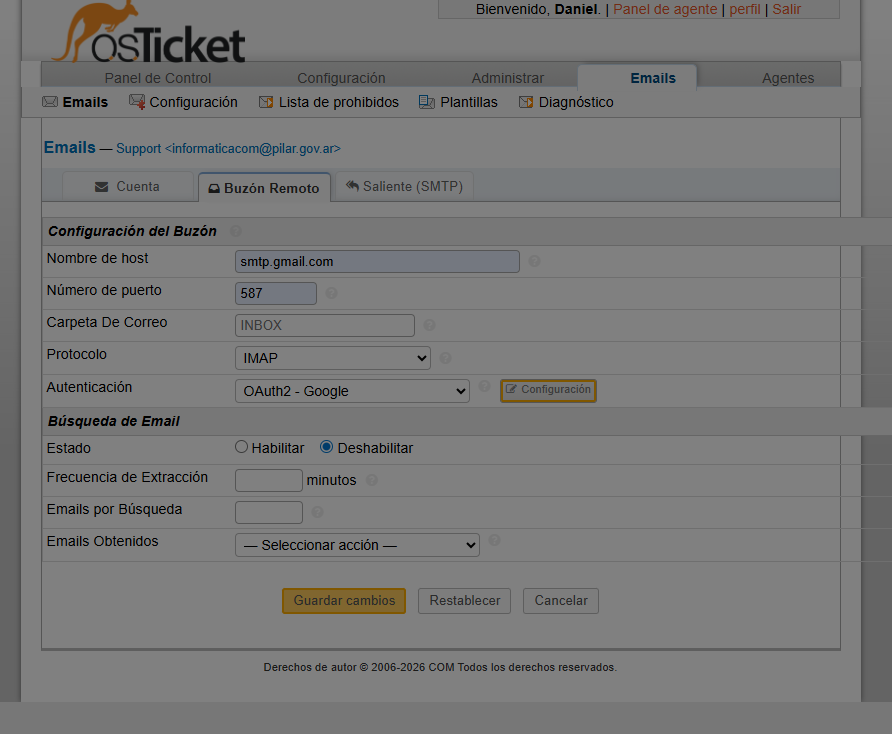Open the Diagnóstico submenu item
This screenshot has width=892, height=734.
tap(566, 102)
